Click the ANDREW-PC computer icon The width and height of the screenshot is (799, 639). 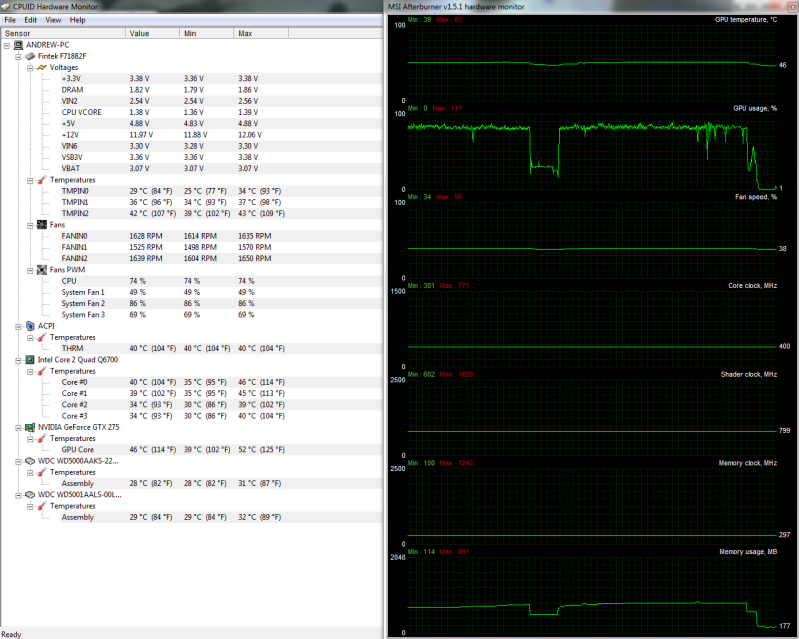(18, 45)
